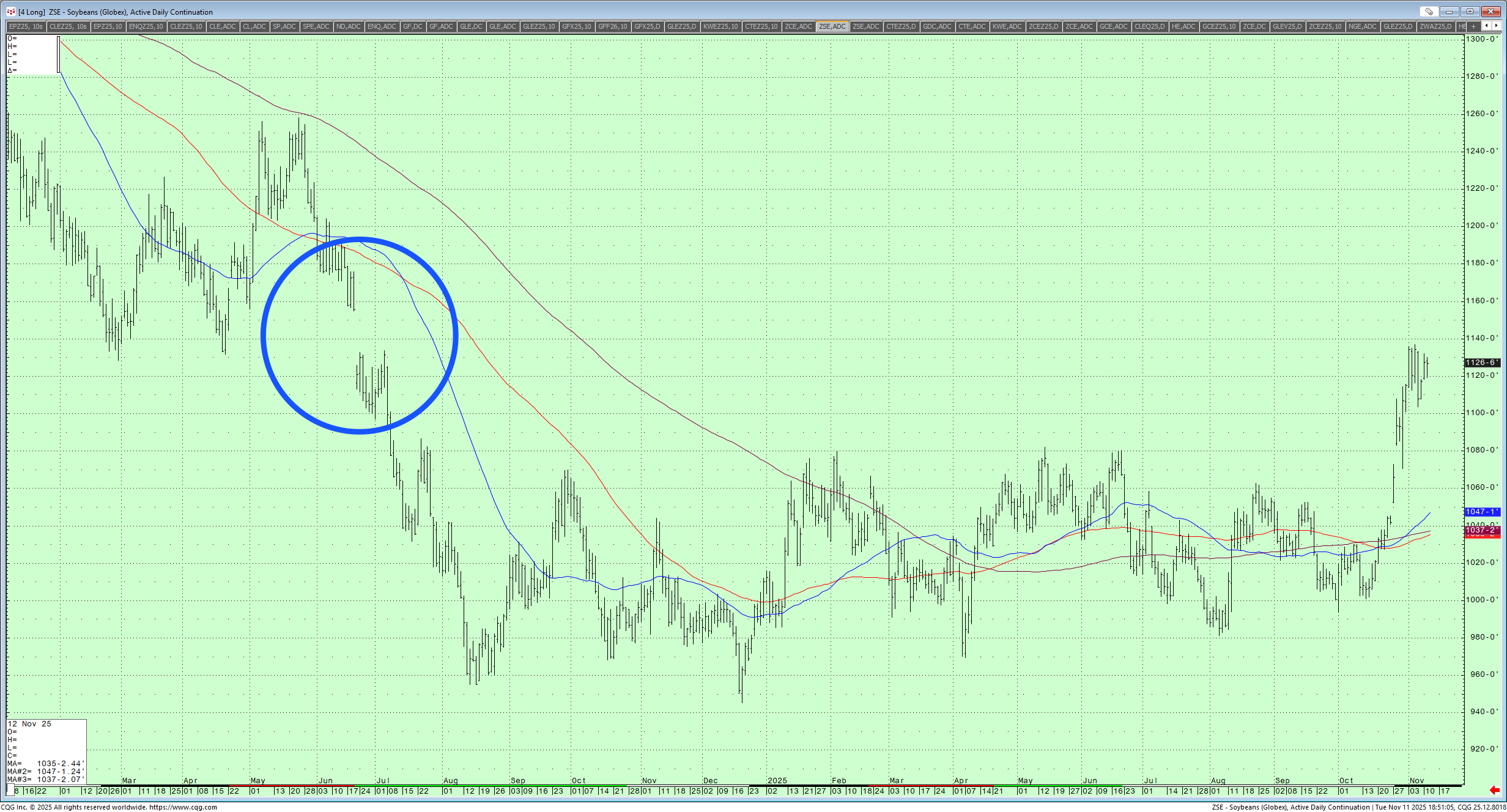Click the red arrow at bottom right
The image size is (1507, 812).
pos(1494,791)
